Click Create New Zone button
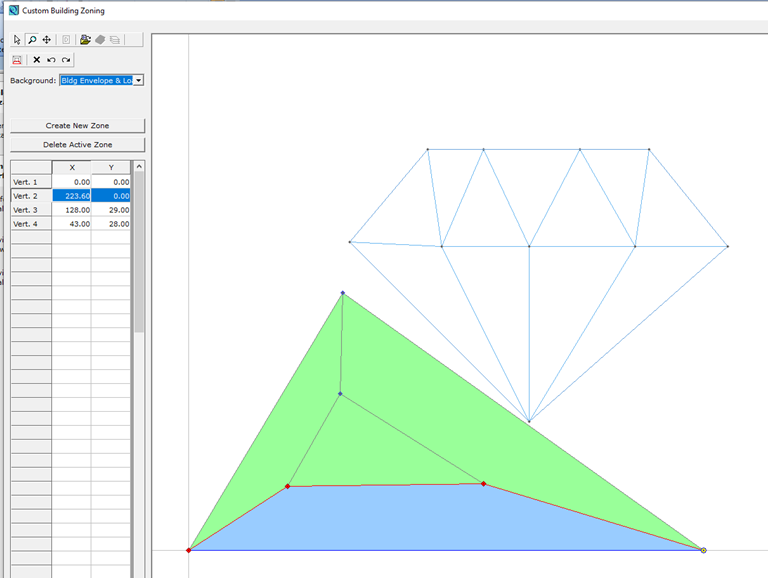The width and height of the screenshot is (768, 578). pyautogui.click(x=77, y=125)
